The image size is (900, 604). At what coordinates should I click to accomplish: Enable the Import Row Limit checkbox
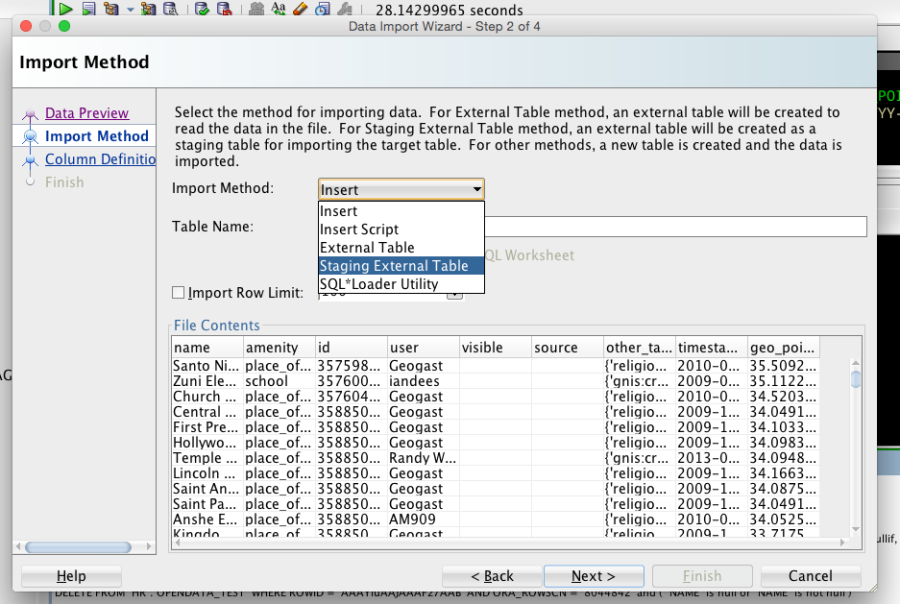click(x=179, y=293)
